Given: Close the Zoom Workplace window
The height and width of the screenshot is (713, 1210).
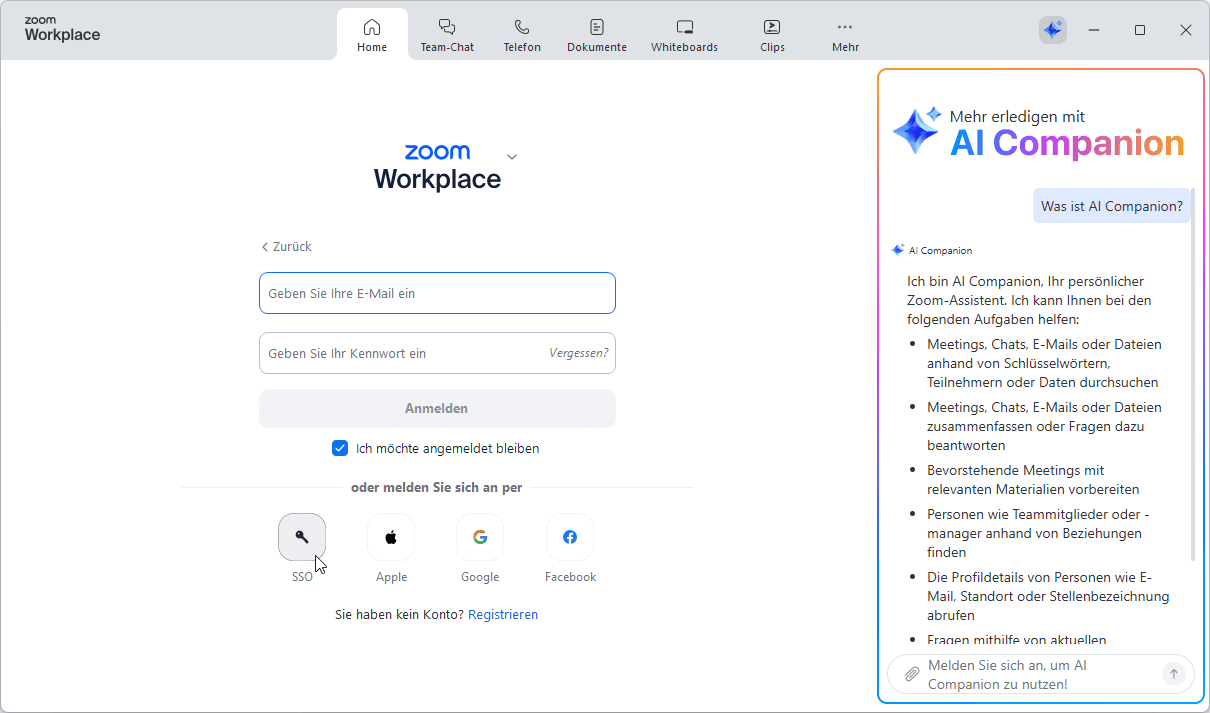Looking at the screenshot, I should pos(1186,30).
